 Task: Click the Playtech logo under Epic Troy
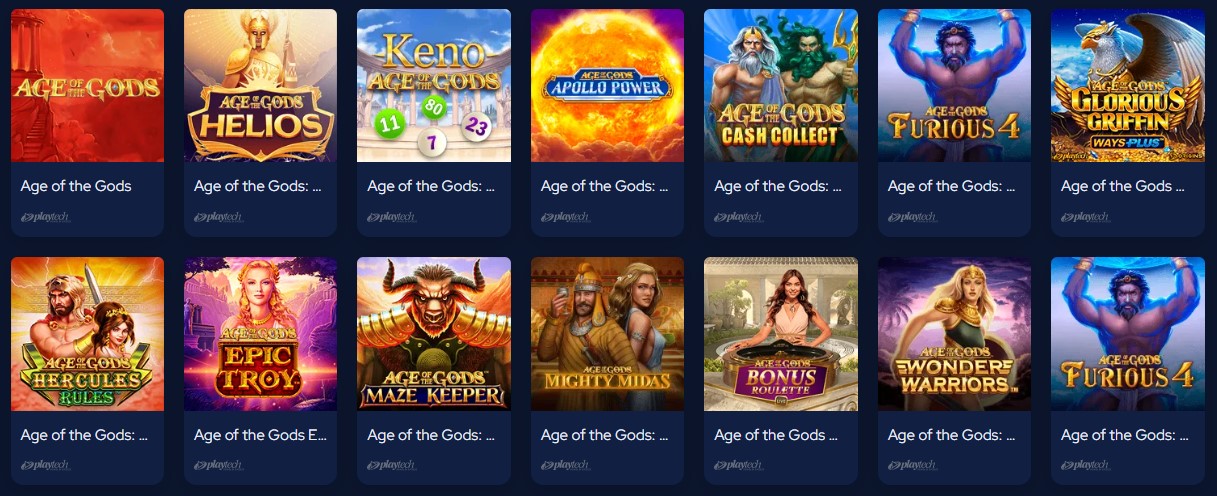click(x=218, y=465)
